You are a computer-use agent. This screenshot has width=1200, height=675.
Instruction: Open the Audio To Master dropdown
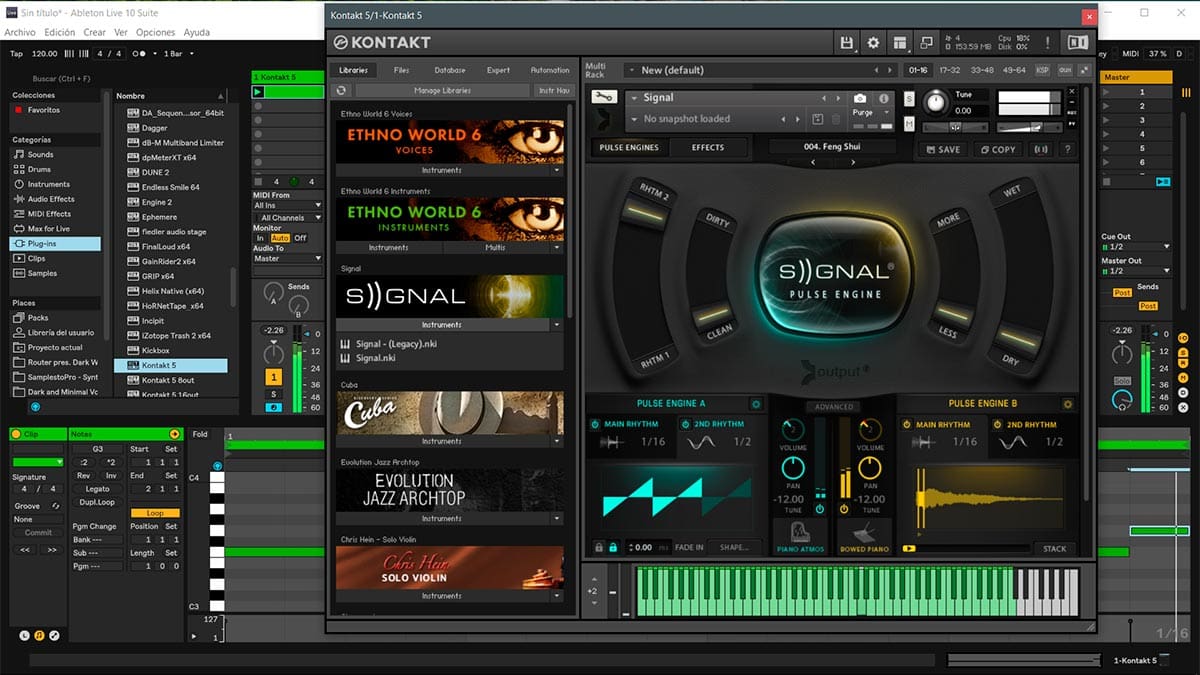[x=288, y=259]
